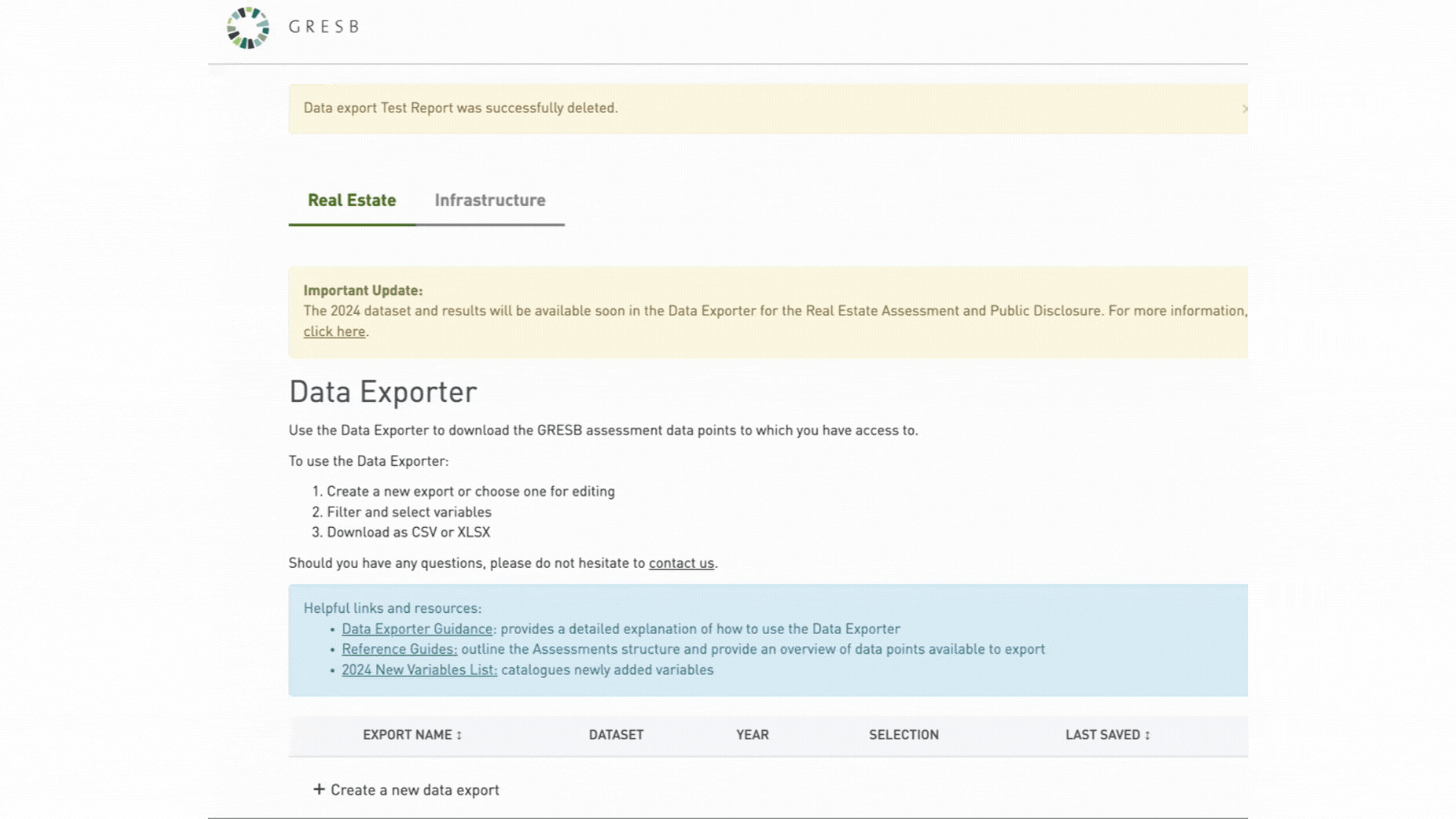Open the Data Exporter Guidance link
The width and height of the screenshot is (1456, 819).
coord(417,629)
